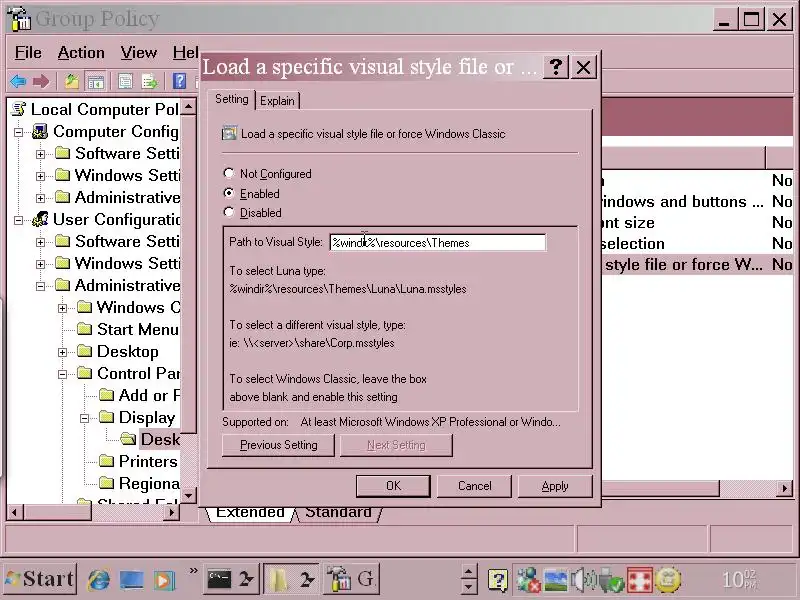Click the Back arrow in Group Policy toolbar
Screen dimensions: 800x600
(x=17, y=81)
